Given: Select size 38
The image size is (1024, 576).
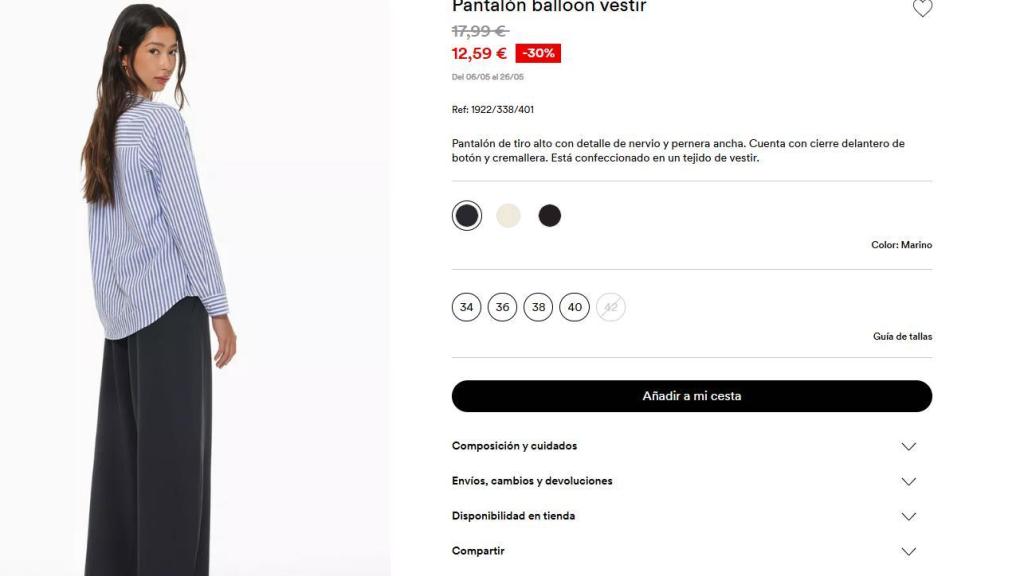Looking at the screenshot, I should pyautogui.click(x=538, y=307).
